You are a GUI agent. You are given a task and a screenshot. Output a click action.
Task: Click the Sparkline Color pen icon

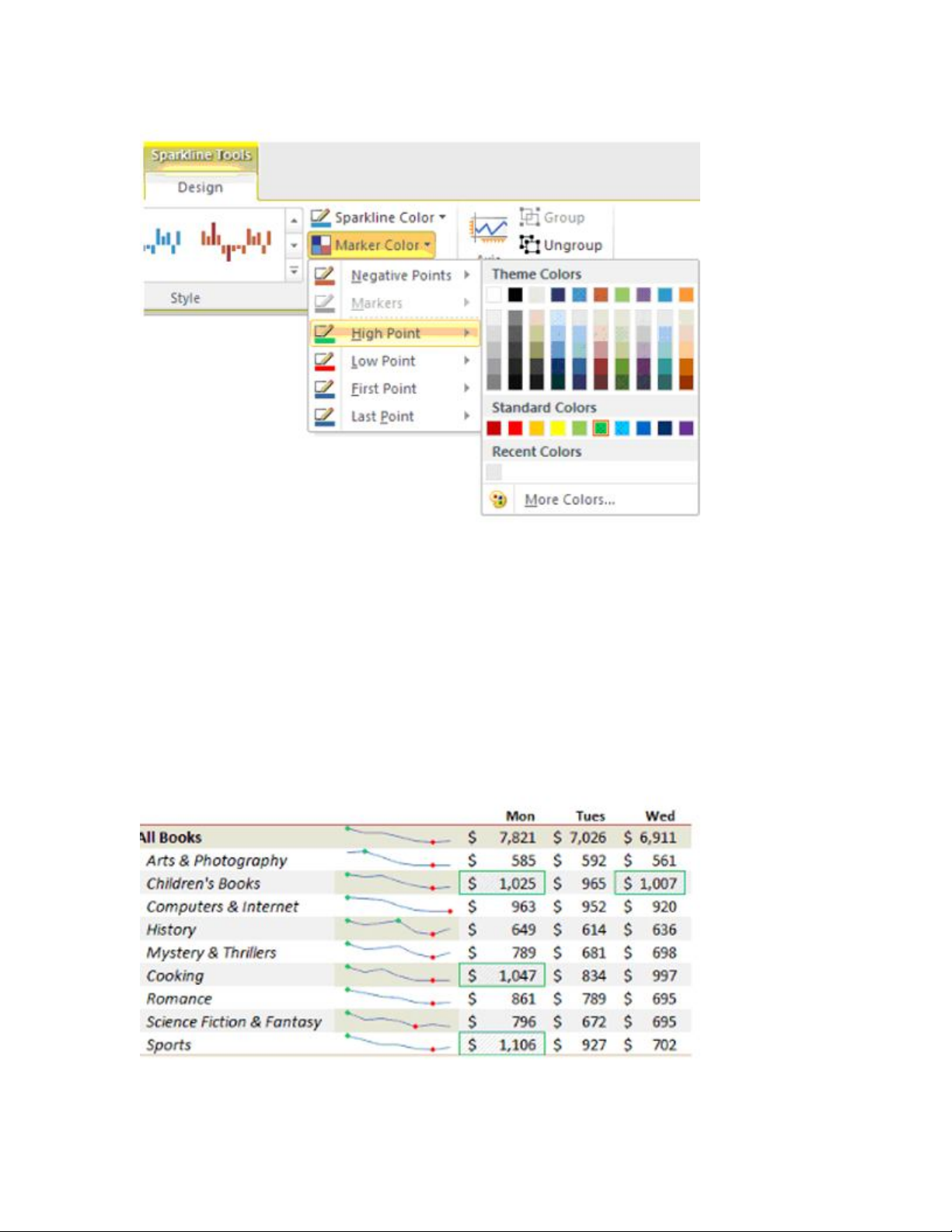pos(320,218)
